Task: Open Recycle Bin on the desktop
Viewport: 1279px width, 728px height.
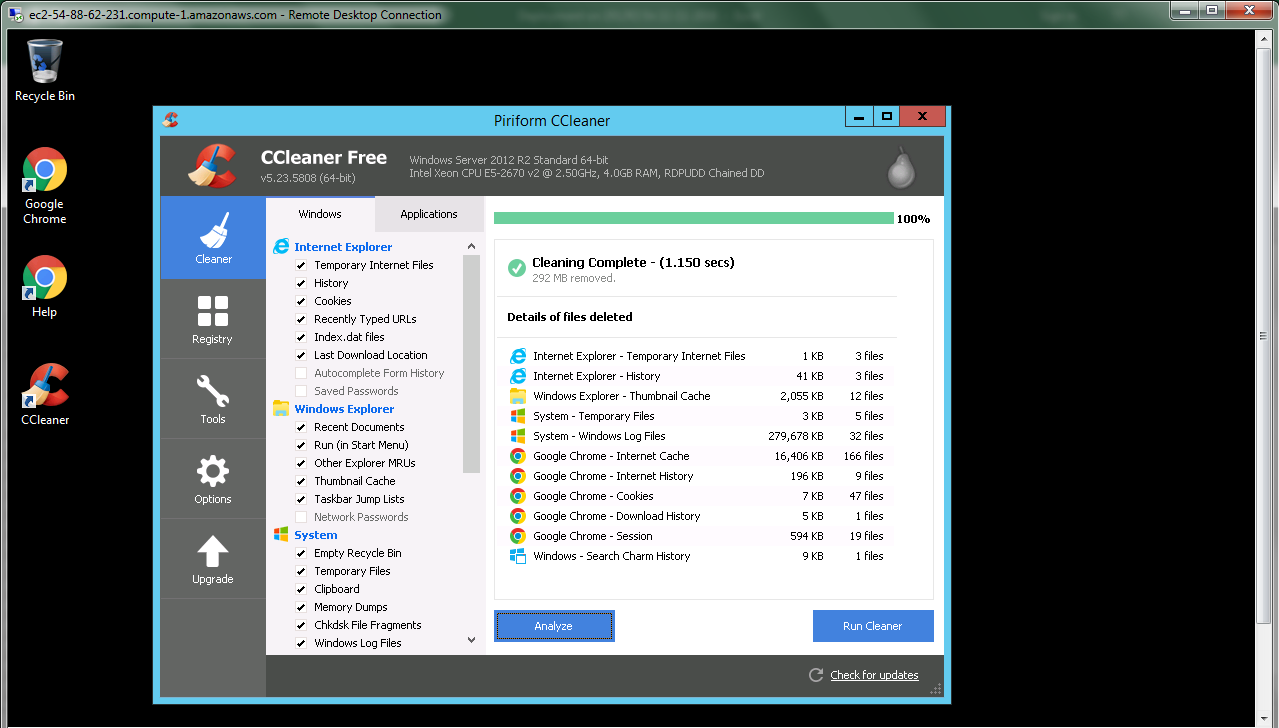Action: click(x=45, y=70)
